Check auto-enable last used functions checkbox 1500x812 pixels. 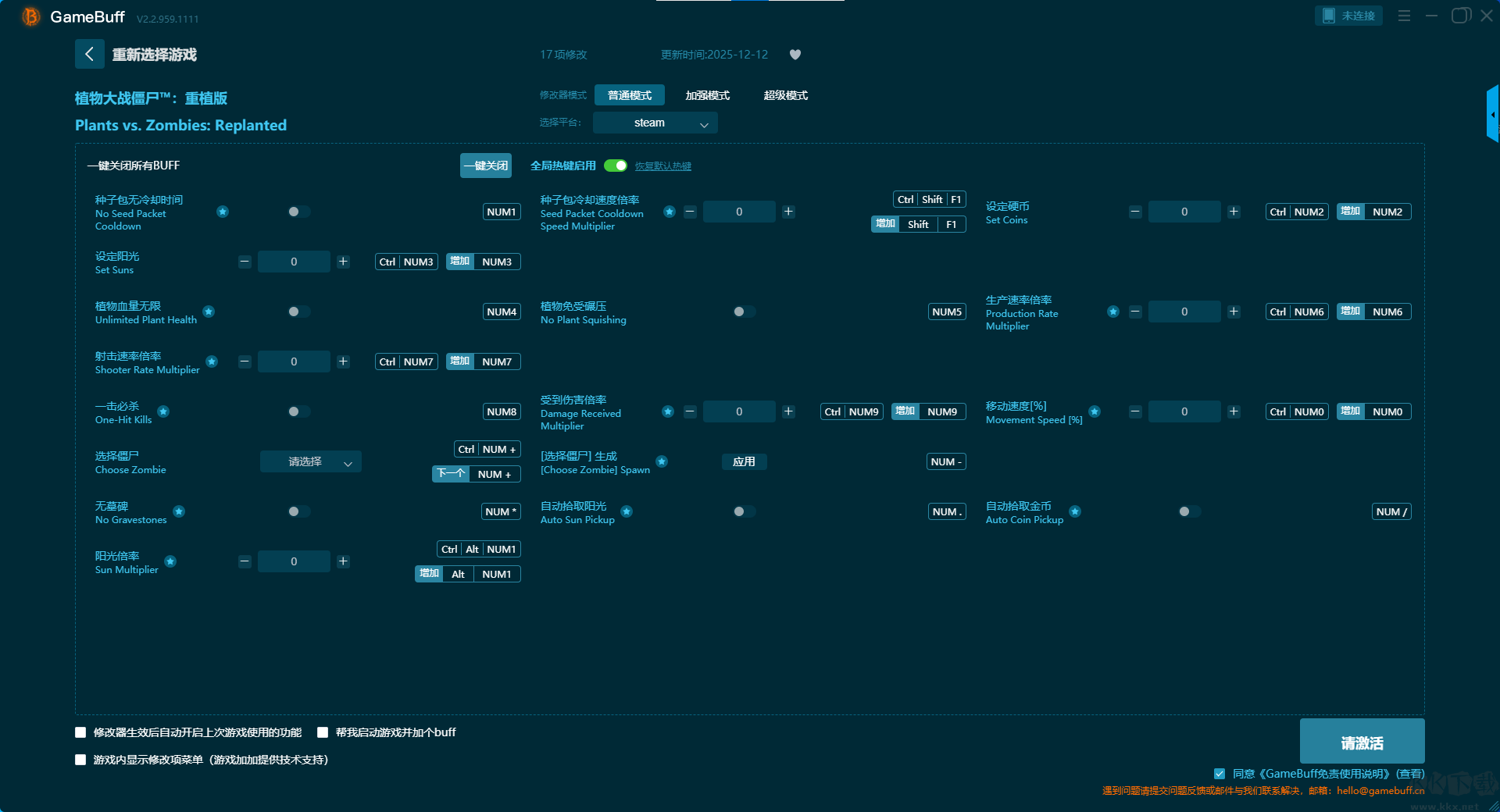click(x=80, y=732)
